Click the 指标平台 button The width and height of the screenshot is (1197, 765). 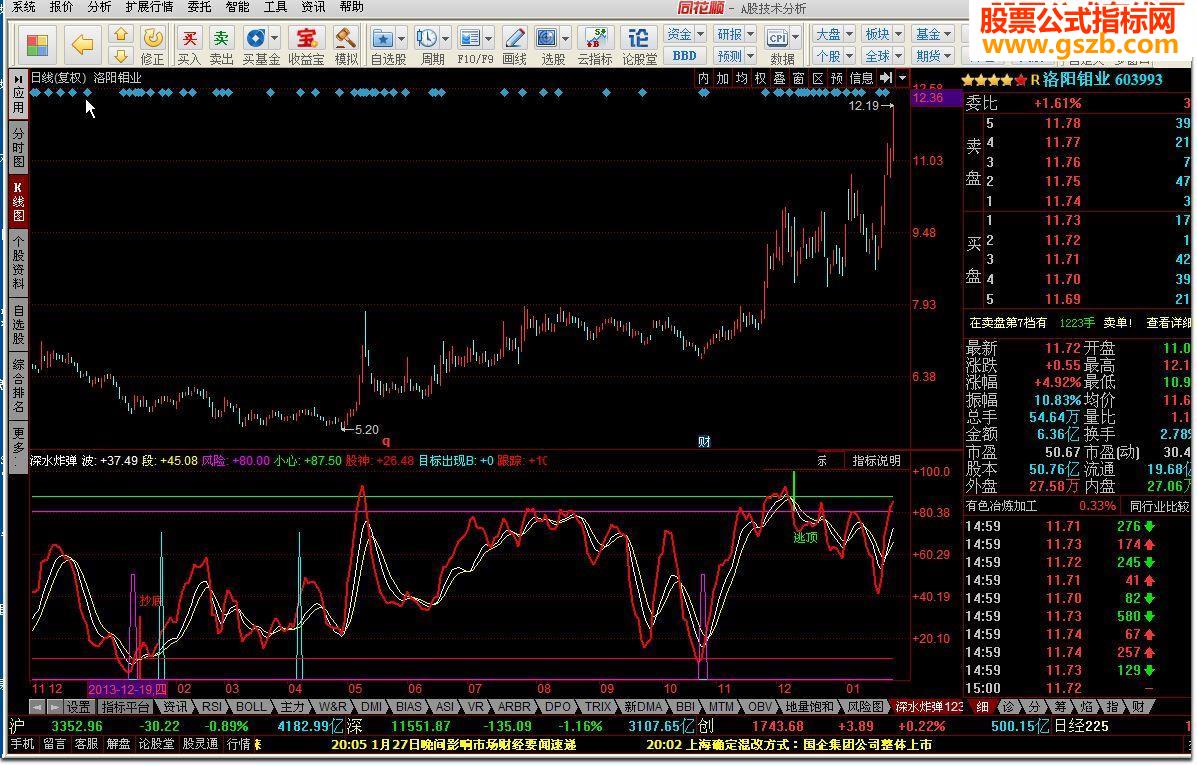pyautogui.click(x=125, y=707)
